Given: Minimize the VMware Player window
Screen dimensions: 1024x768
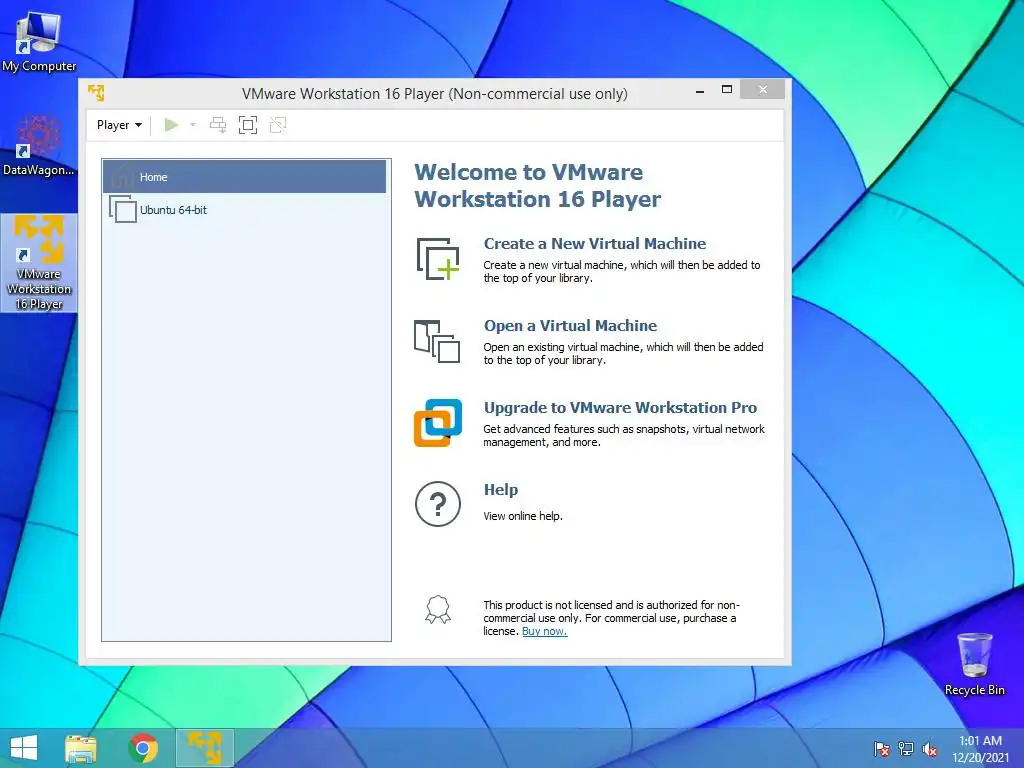Looking at the screenshot, I should pyautogui.click(x=699, y=90).
